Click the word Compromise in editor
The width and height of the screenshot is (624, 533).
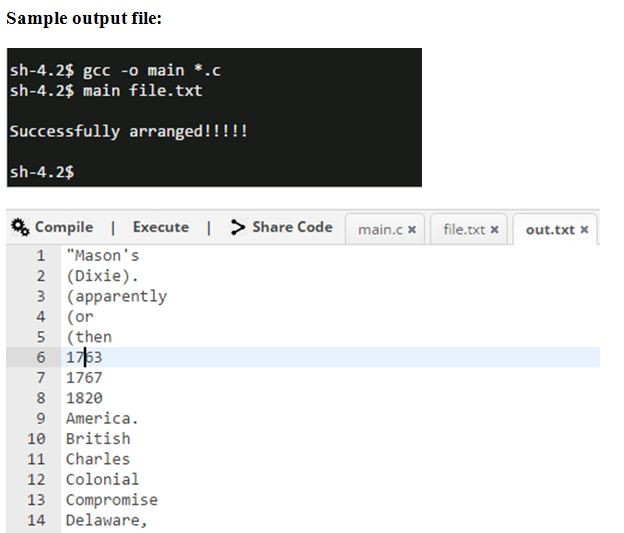112,500
